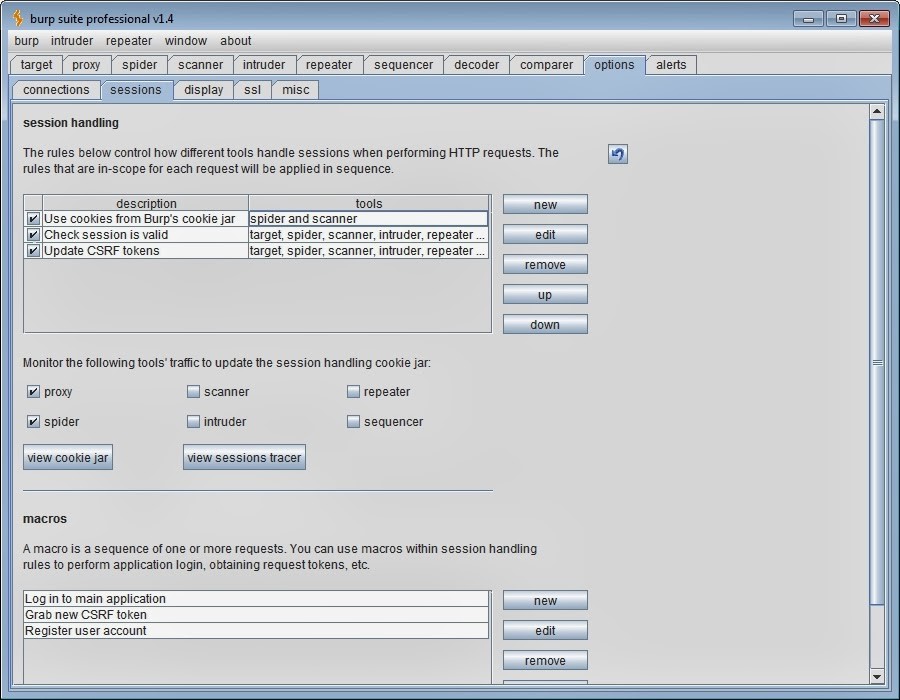
Task: Click the 'description' column header
Action: coord(146,203)
